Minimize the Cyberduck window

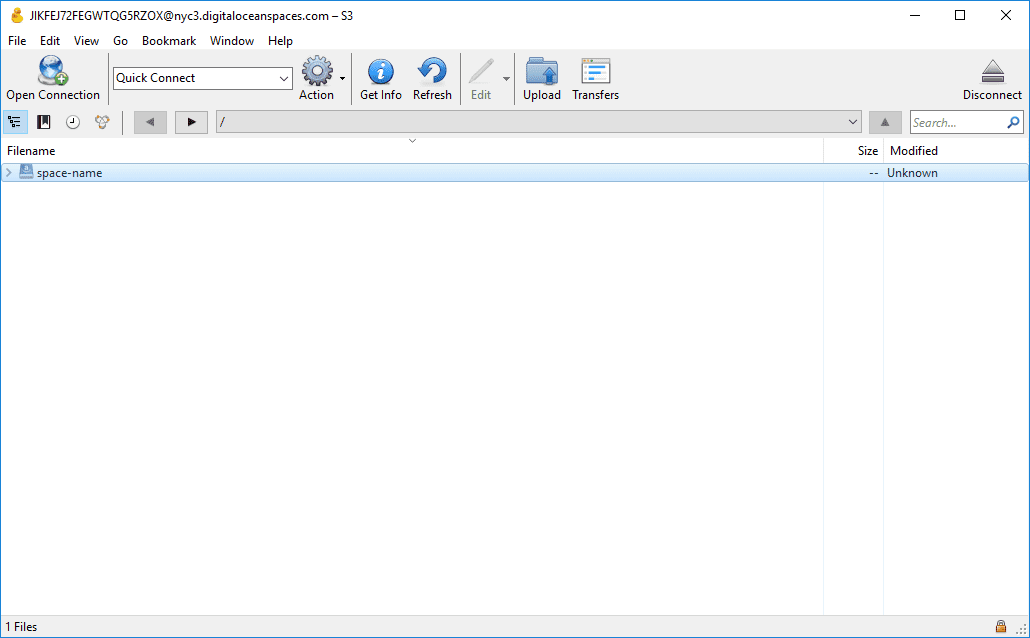pos(915,15)
